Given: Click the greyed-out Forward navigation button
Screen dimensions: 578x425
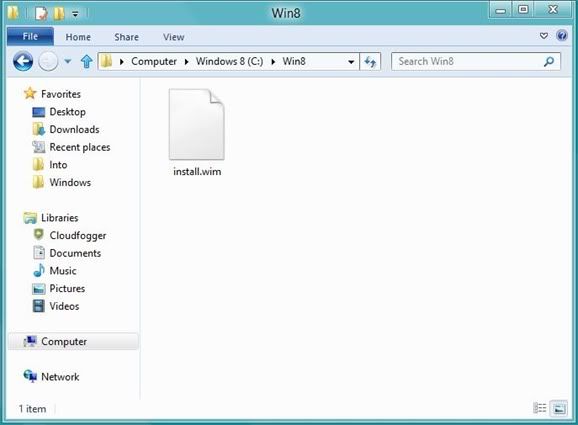Looking at the screenshot, I should point(48,61).
